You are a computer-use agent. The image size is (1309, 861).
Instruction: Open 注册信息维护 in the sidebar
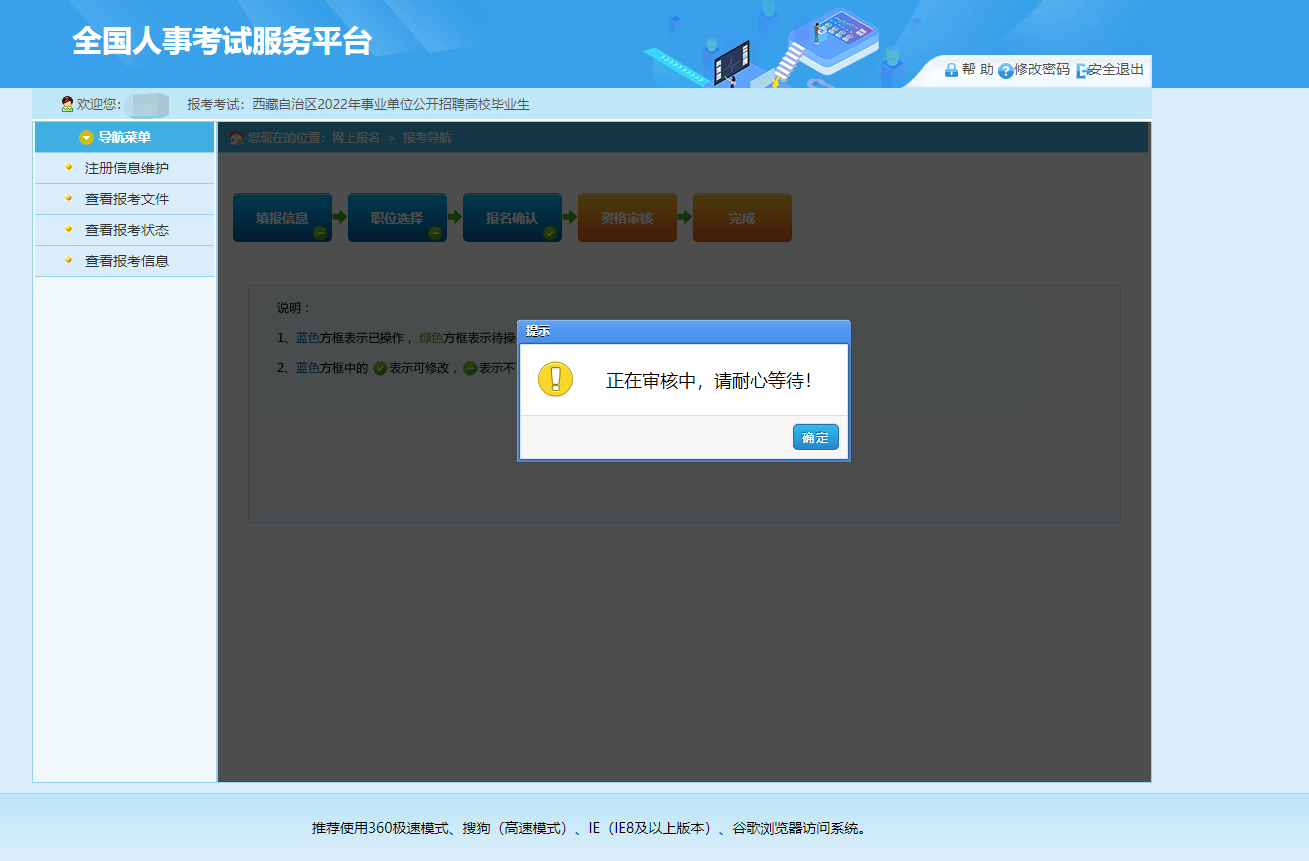click(126, 168)
